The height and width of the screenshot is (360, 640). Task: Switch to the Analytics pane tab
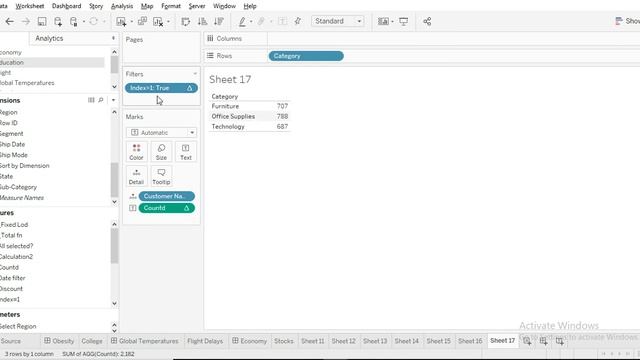(x=49, y=38)
